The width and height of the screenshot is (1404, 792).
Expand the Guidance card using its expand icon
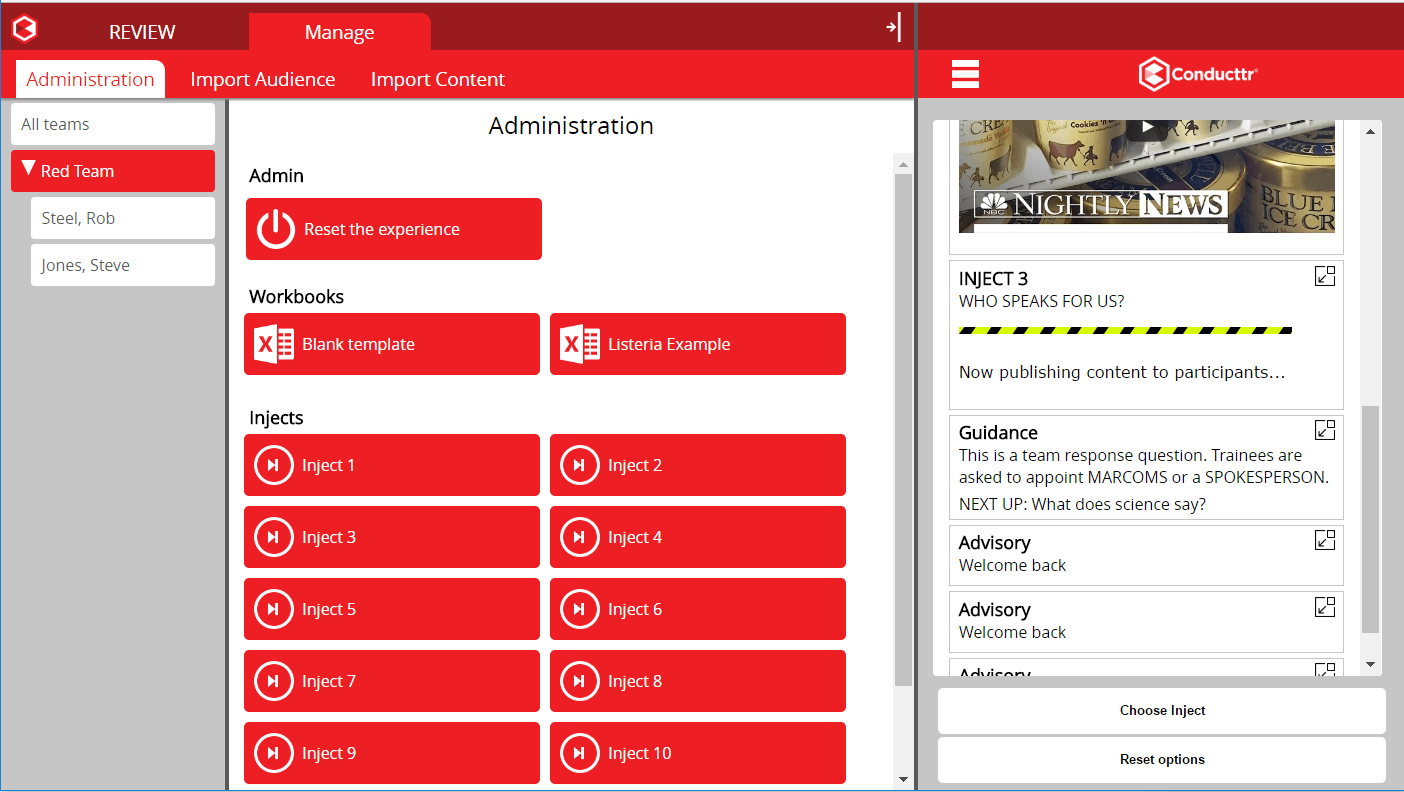click(1325, 430)
